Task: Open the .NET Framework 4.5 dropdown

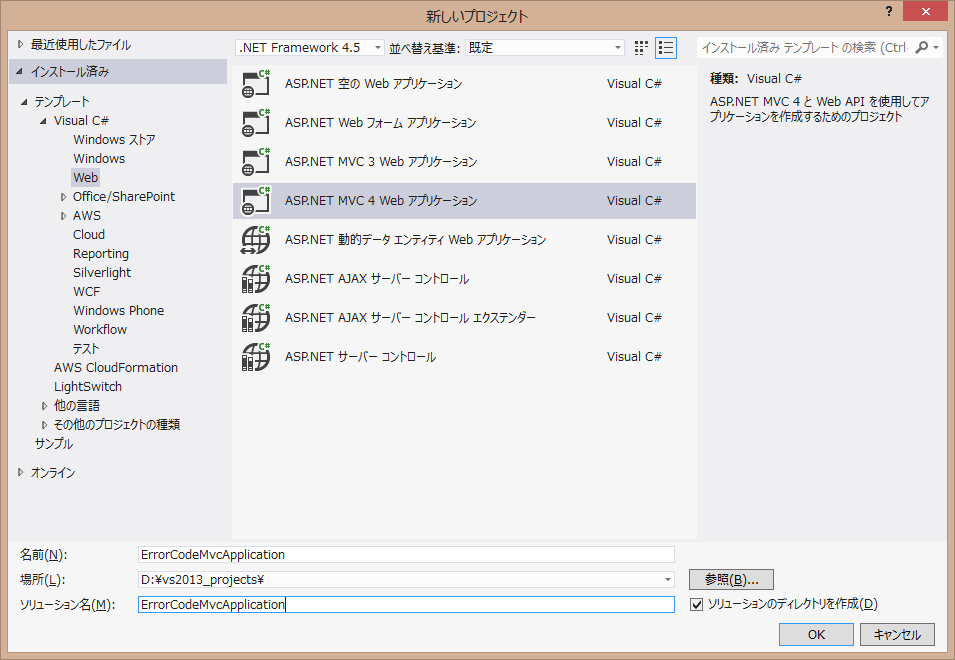Action: click(378, 46)
